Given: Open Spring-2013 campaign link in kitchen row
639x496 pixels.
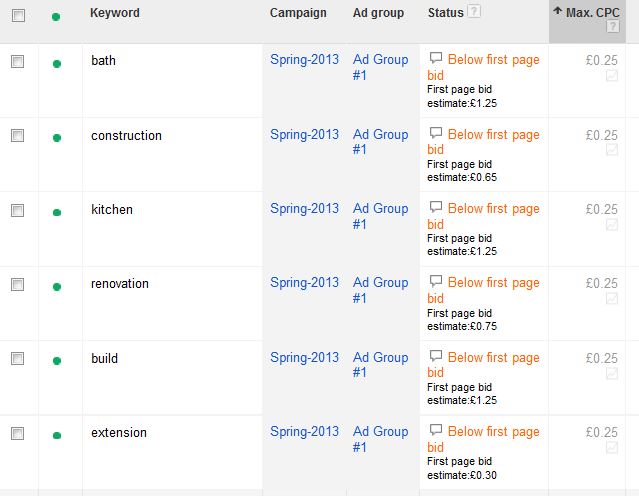Looking at the screenshot, I should tap(304, 208).
